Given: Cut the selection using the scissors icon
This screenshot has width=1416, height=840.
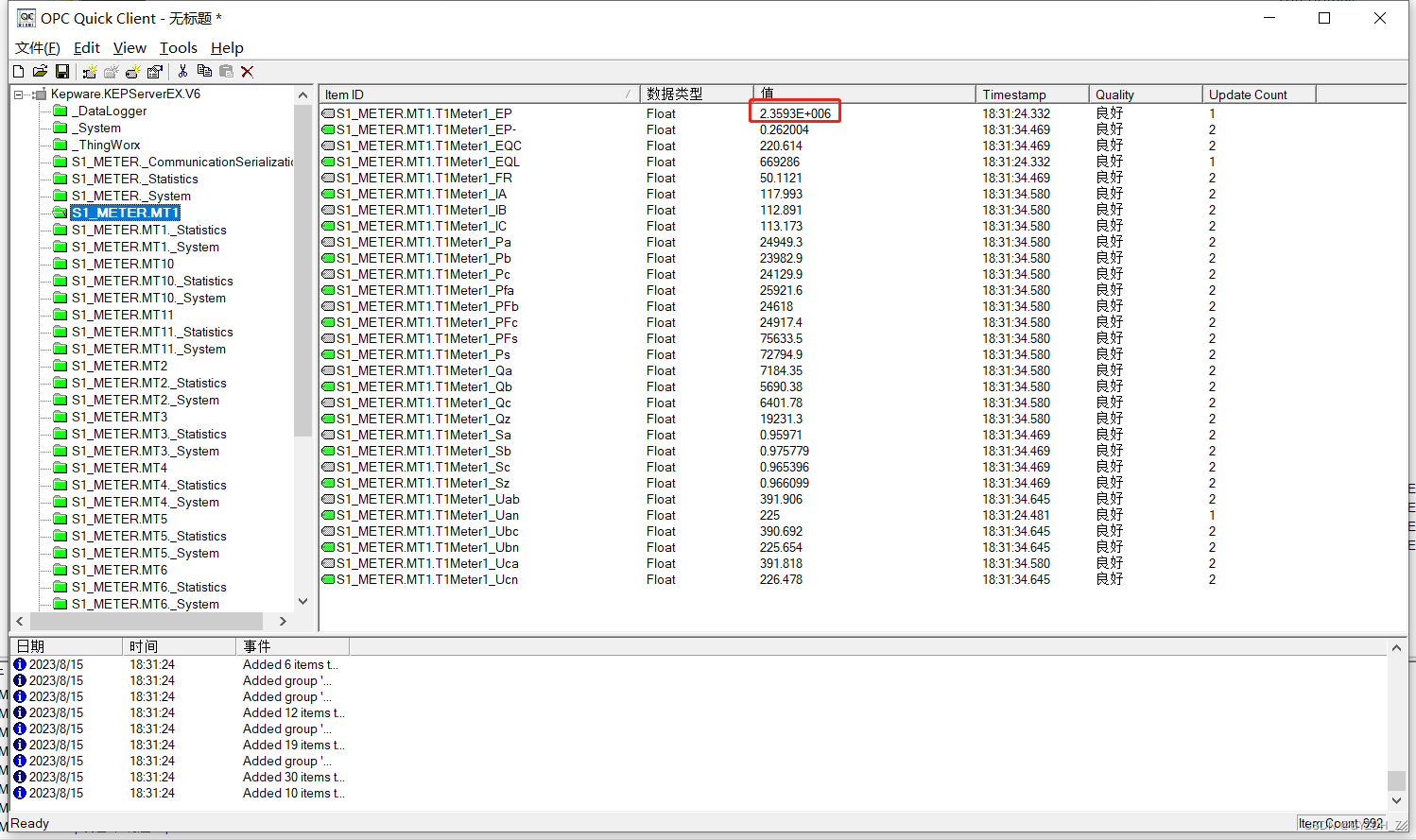Looking at the screenshot, I should pos(181,71).
